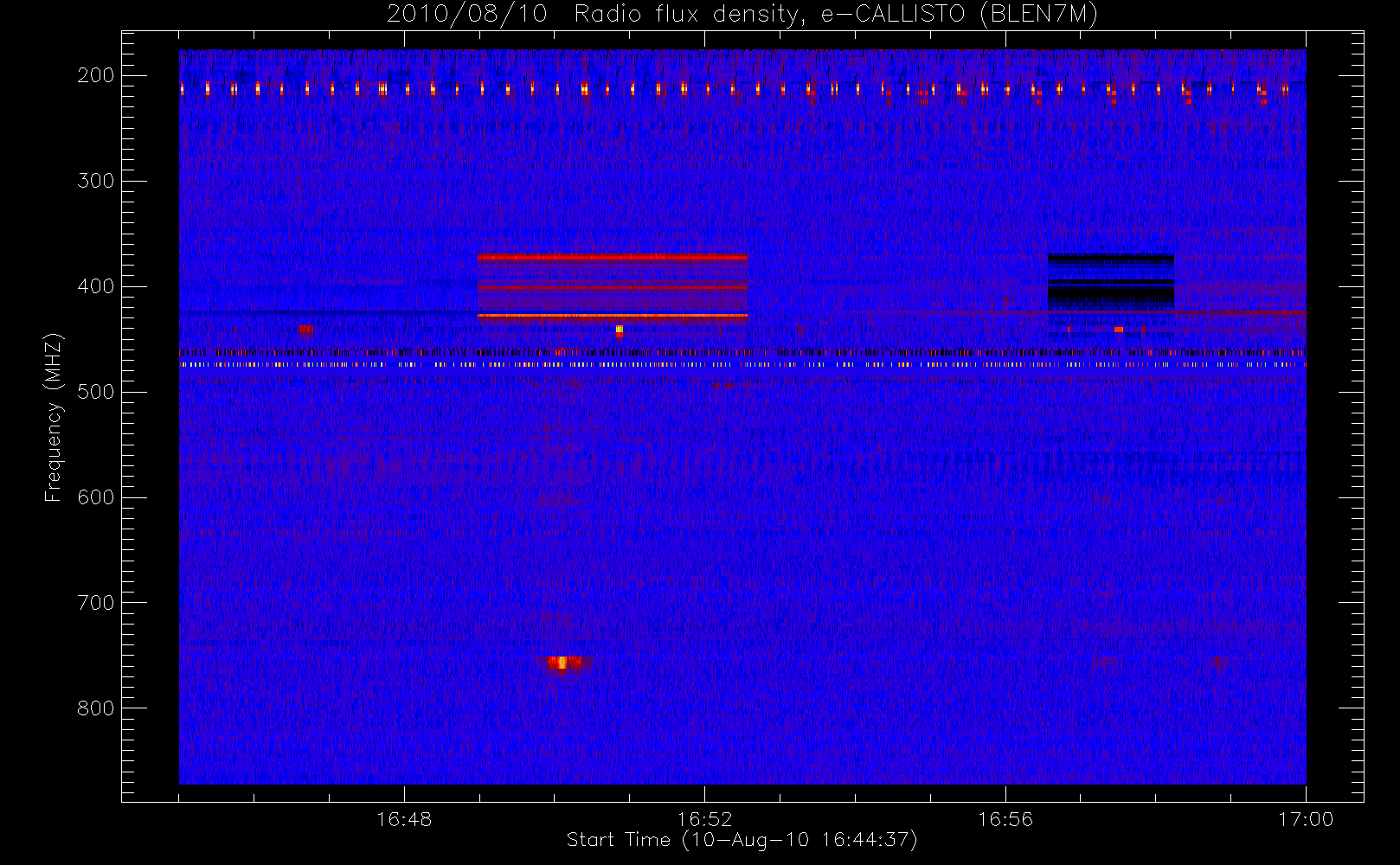
Task: Click the 16:48 time tick label
Action: pos(404,819)
